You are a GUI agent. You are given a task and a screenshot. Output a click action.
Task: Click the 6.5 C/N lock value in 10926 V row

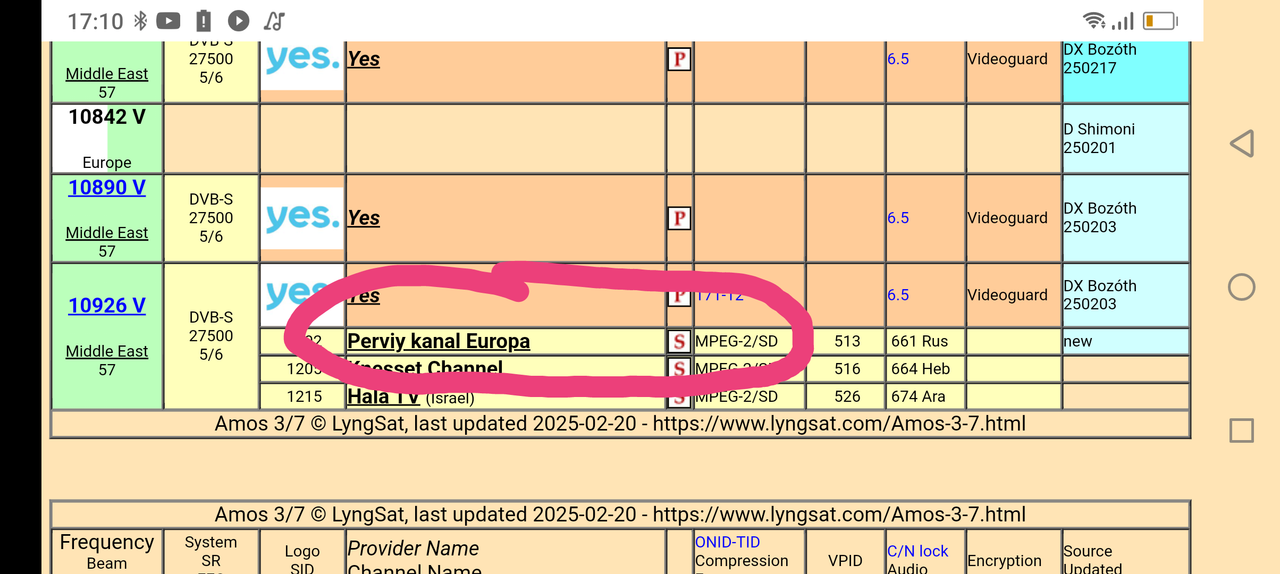[898, 295]
